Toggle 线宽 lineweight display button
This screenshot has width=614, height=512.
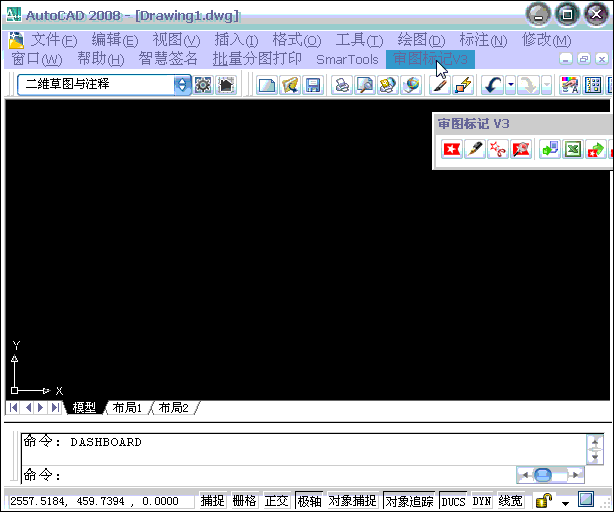(x=510, y=501)
